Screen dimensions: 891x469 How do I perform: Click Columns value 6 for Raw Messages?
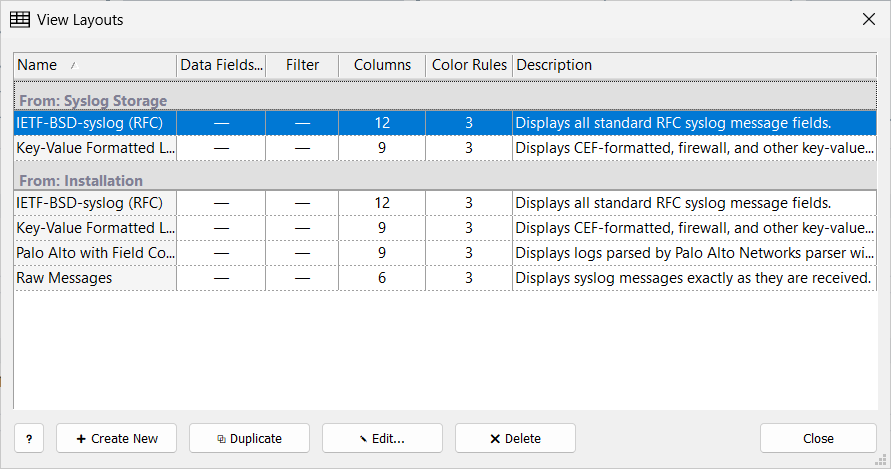click(x=382, y=278)
